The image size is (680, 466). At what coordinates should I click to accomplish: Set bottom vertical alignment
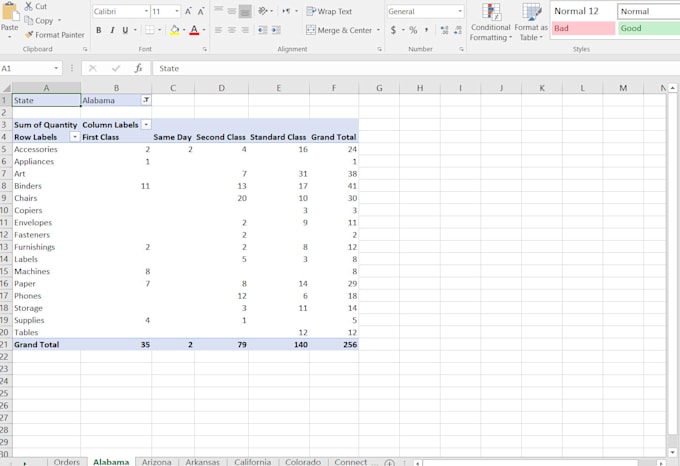point(245,11)
